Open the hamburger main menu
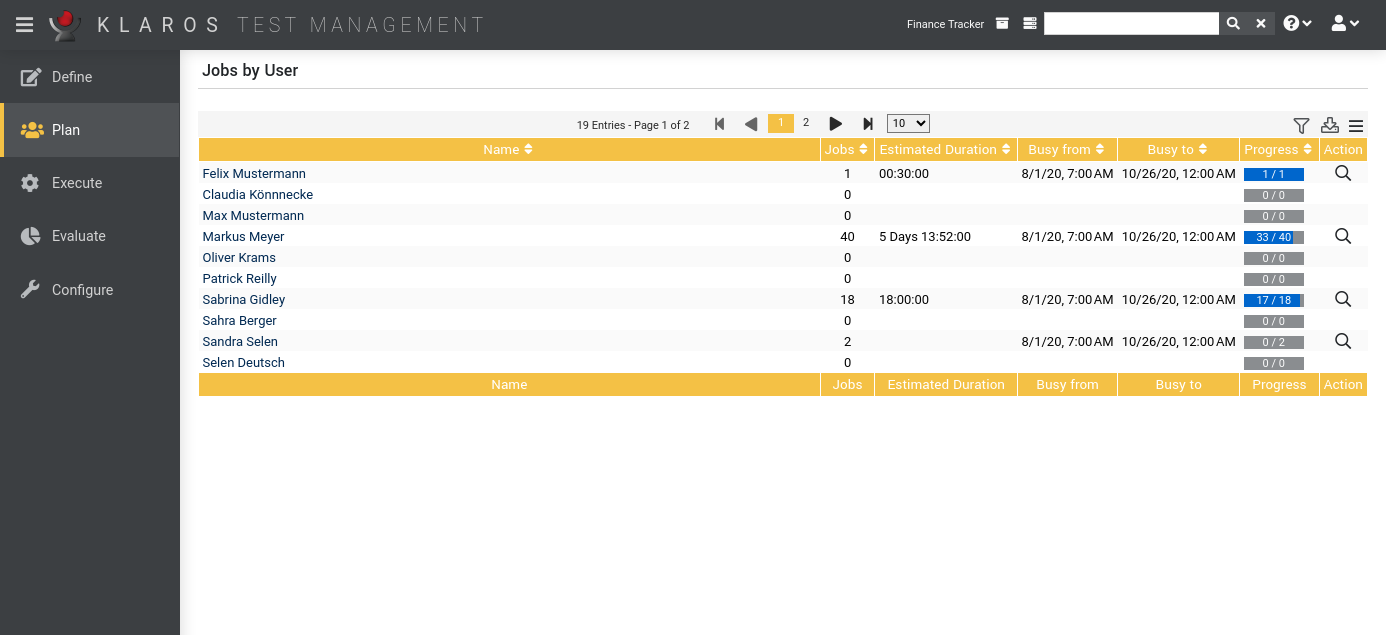This screenshot has width=1386, height=635. [x=25, y=24]
